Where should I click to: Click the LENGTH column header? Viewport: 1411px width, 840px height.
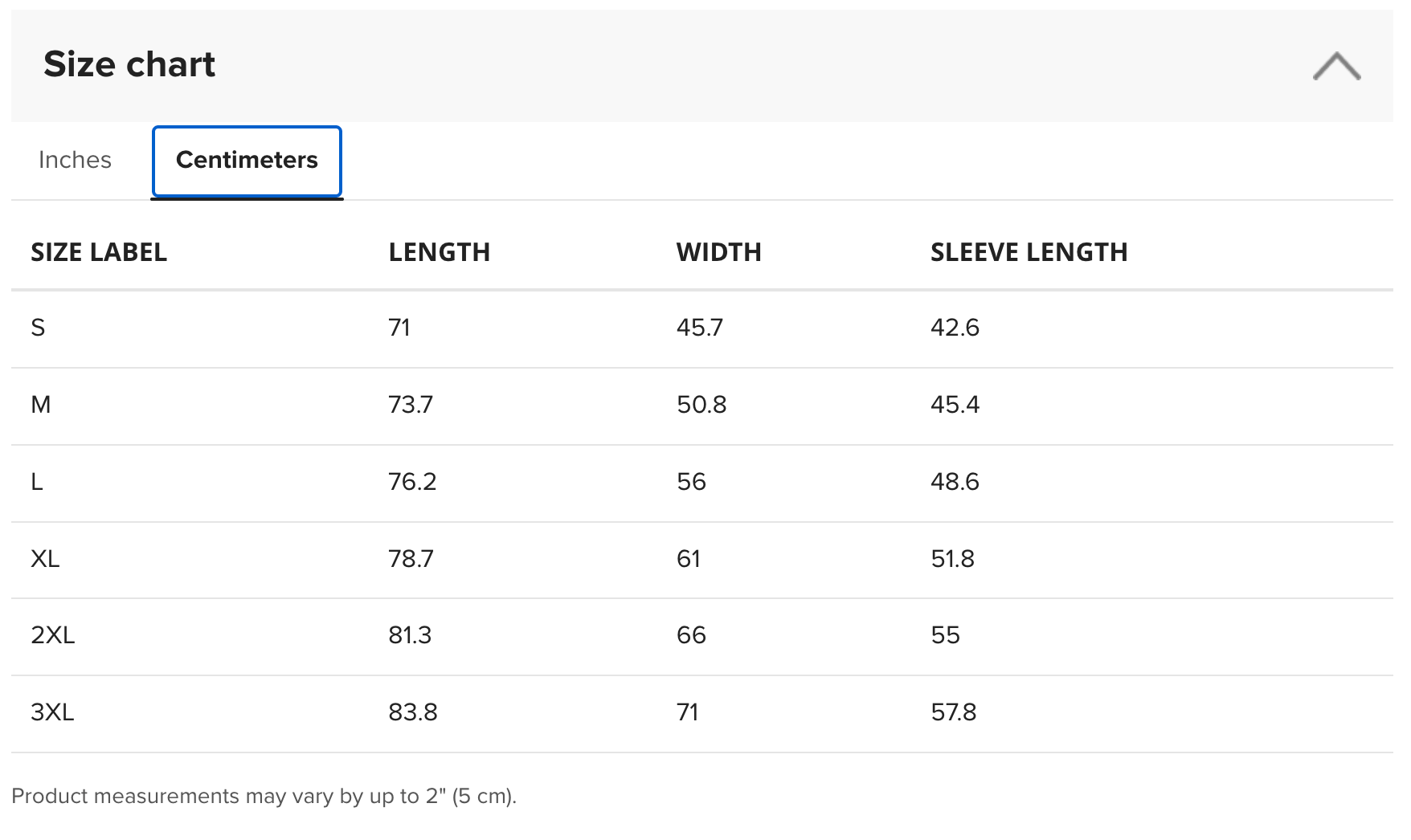tap(440, 252)
